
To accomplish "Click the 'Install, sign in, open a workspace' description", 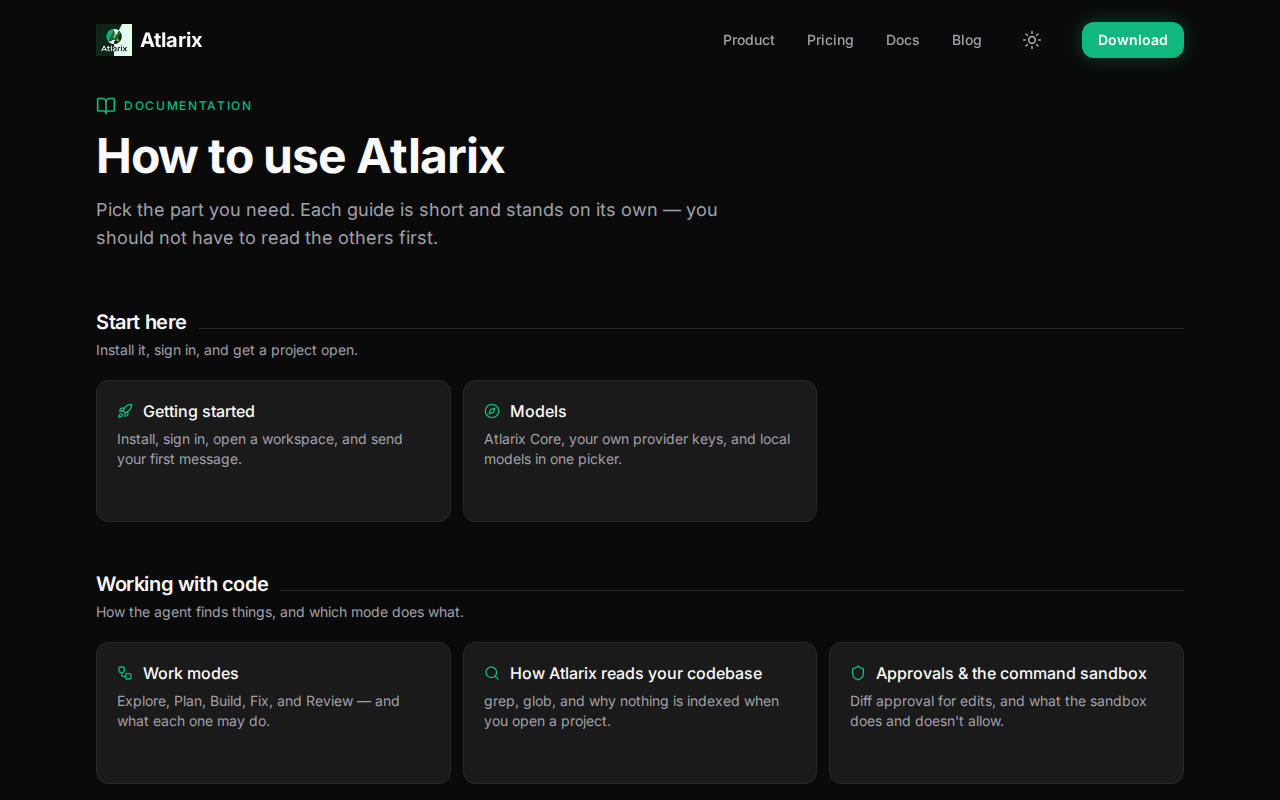I will [x=260, y=449].
